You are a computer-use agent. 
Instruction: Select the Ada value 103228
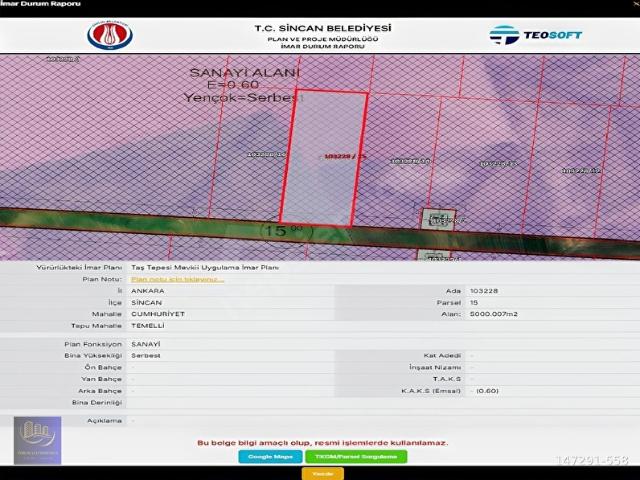point(484,291)
